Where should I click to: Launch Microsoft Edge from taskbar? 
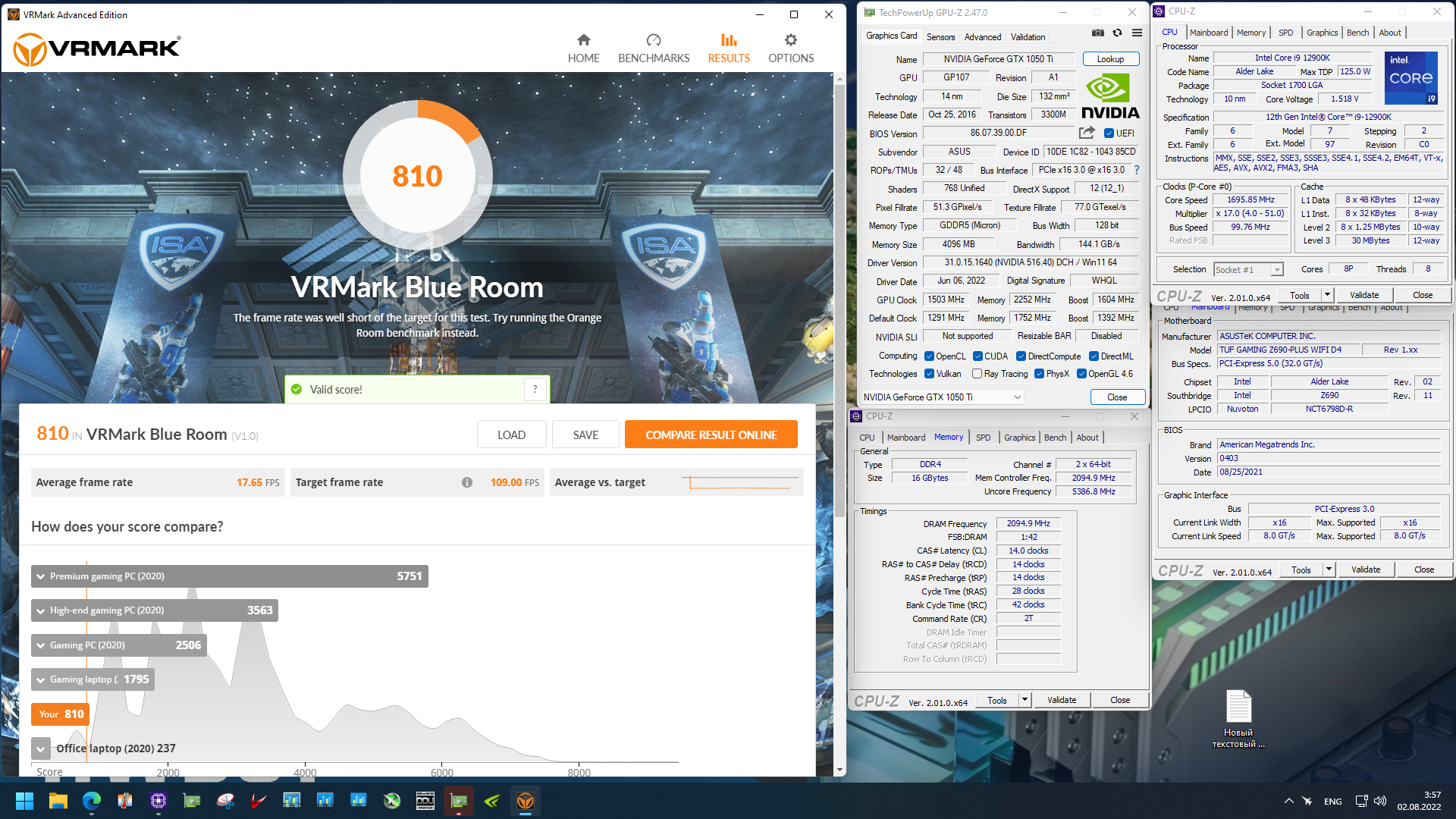pos(91,801)
